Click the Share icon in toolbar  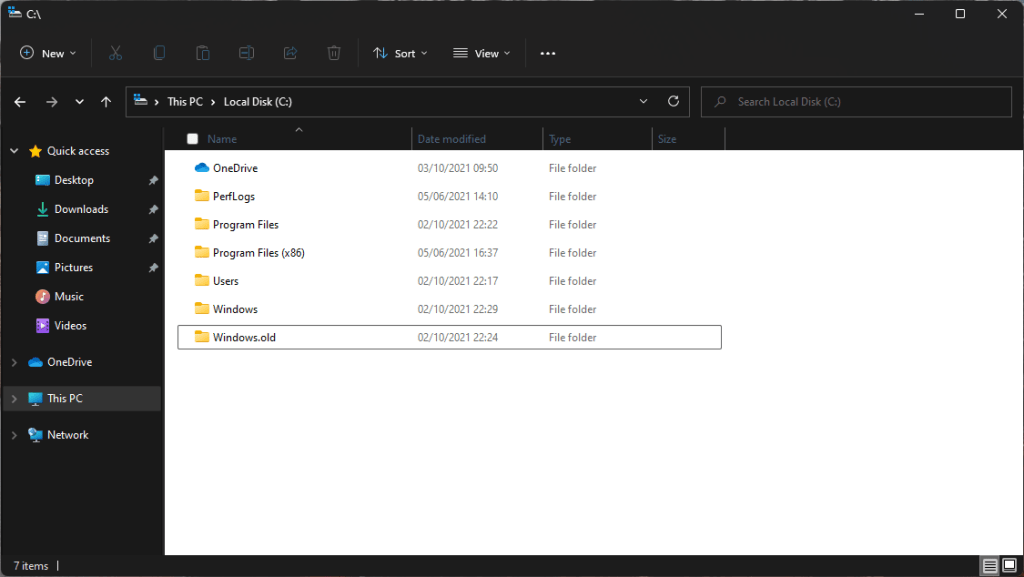click(291, 53)
